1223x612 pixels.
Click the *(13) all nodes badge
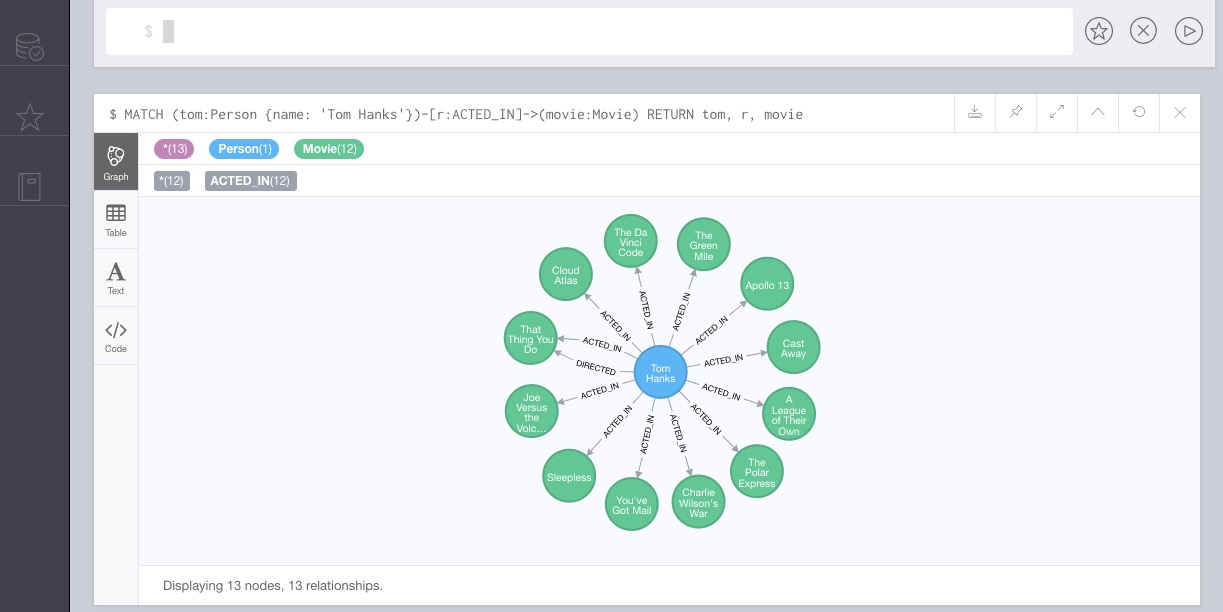[176, 149]
